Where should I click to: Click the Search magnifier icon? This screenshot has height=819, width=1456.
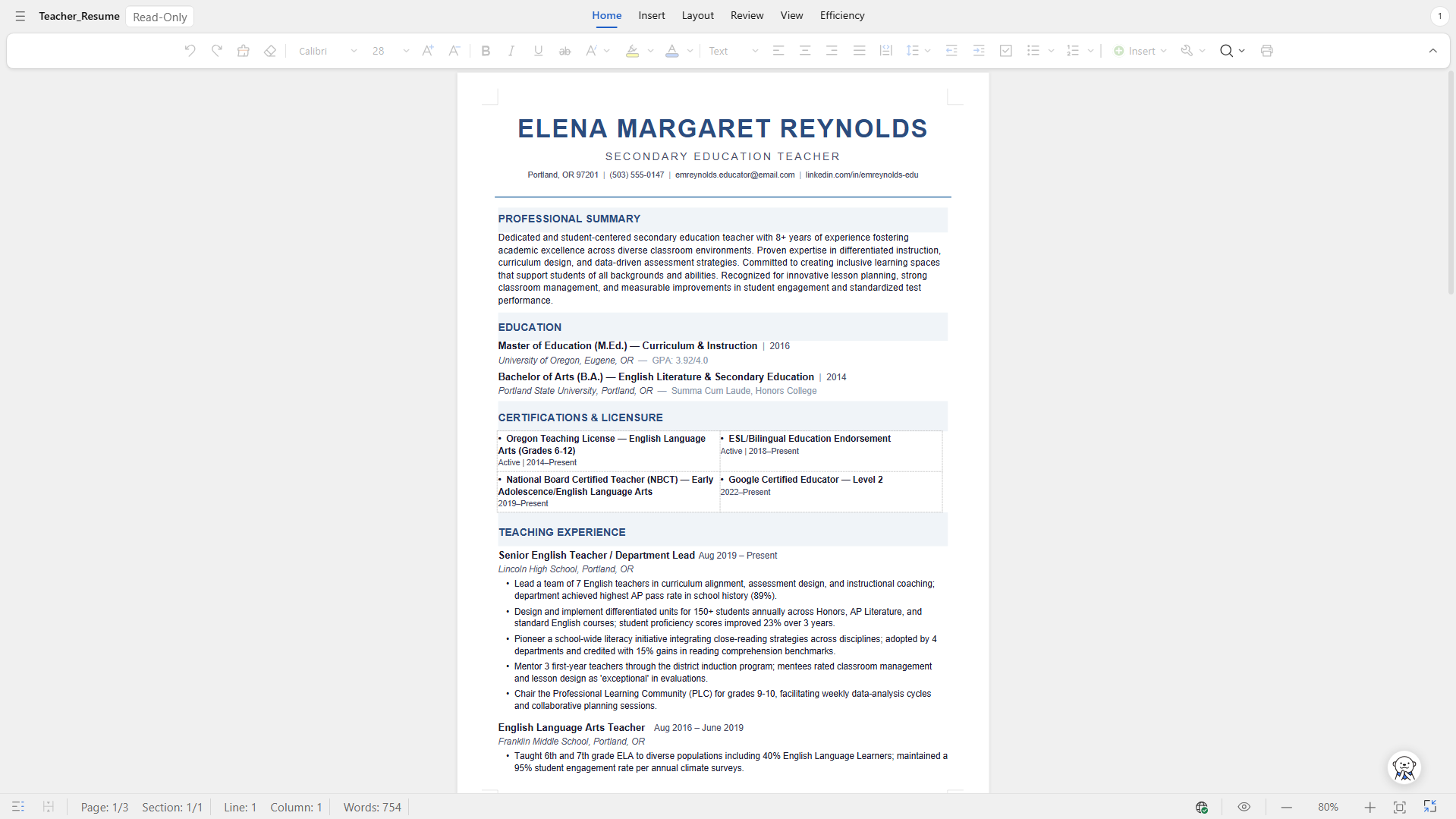click(x=1226, y=51)
